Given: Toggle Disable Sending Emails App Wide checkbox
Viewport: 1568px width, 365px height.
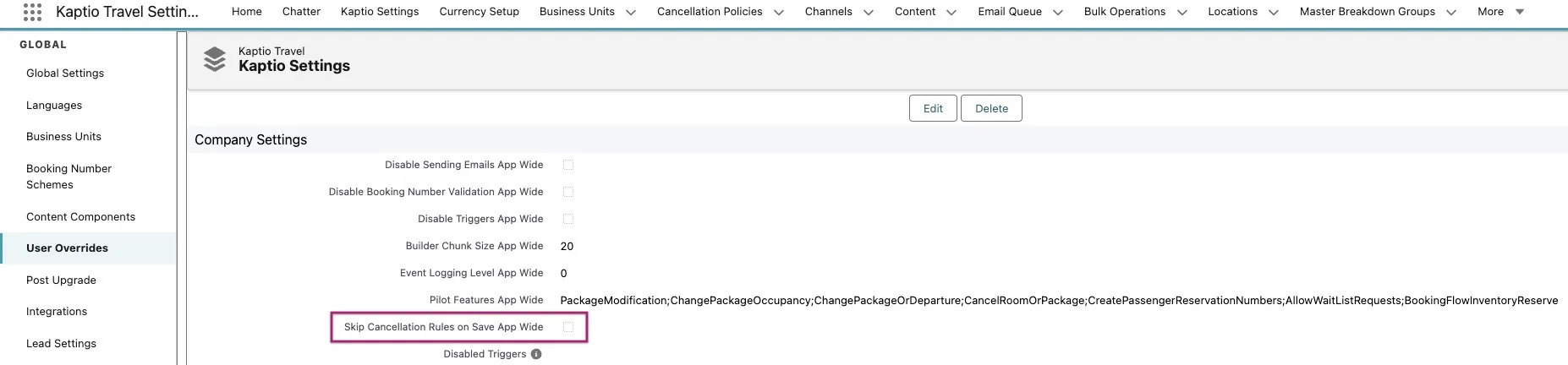Looking at the screenshot, I should tap(568, 165).
